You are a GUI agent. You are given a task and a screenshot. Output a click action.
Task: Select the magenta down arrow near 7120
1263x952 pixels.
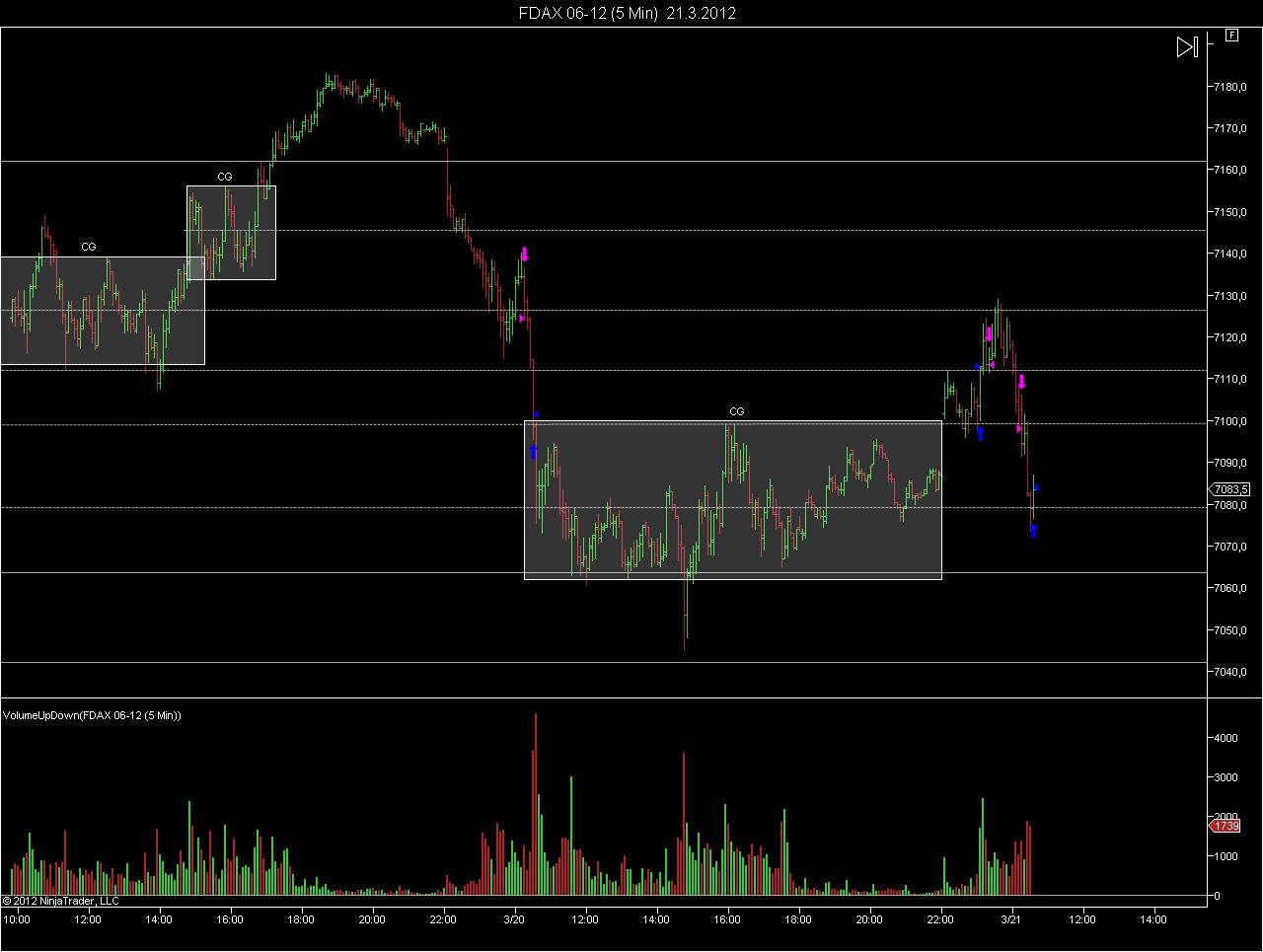pyautogui.click(x=989, y=334)
